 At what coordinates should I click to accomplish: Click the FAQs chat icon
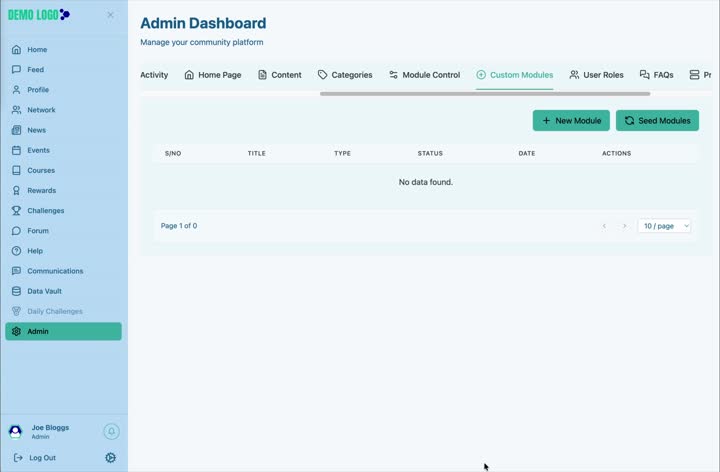tap(644, 75)
